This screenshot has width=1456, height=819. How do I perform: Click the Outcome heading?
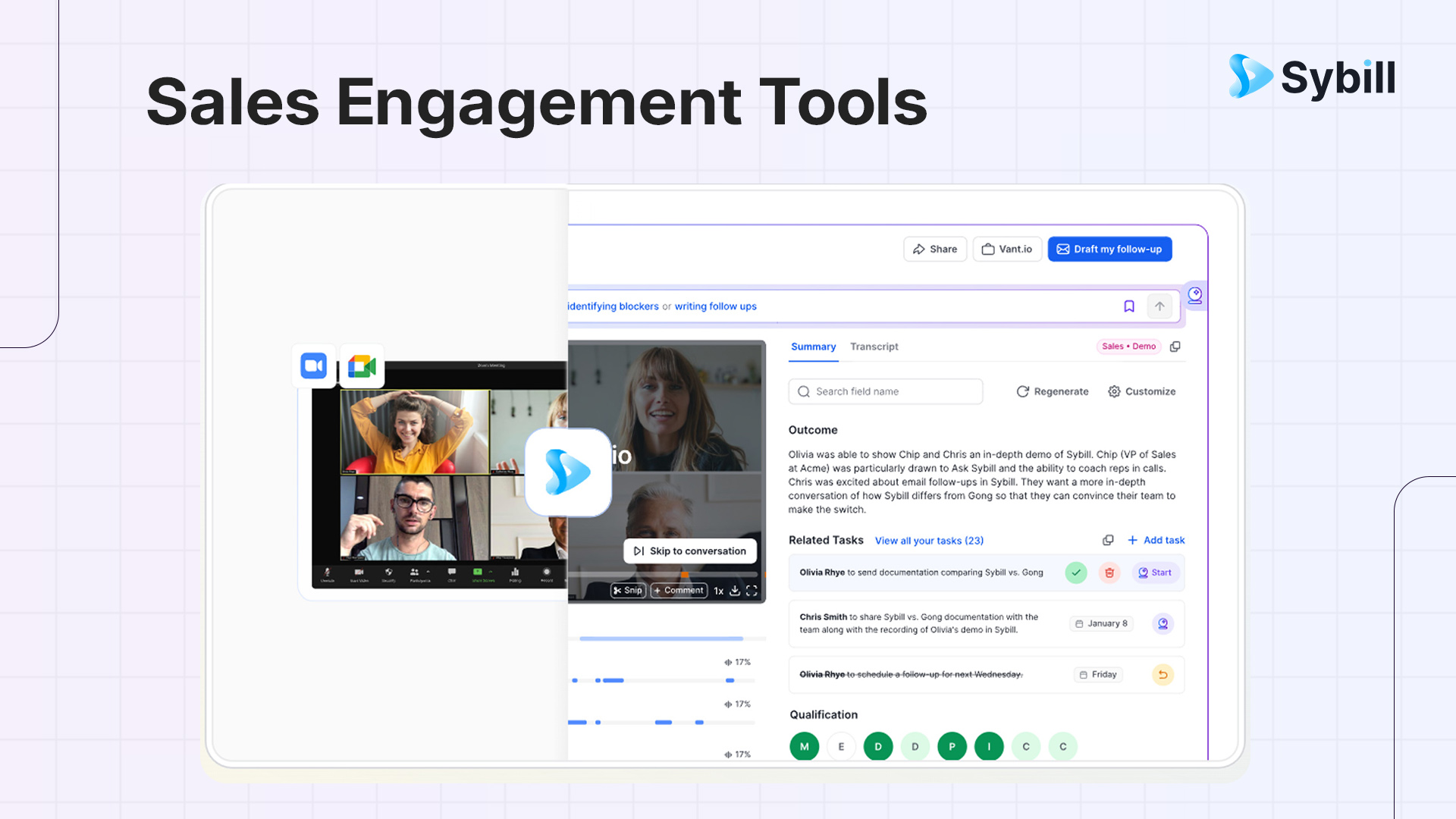[x=813, y=430]
